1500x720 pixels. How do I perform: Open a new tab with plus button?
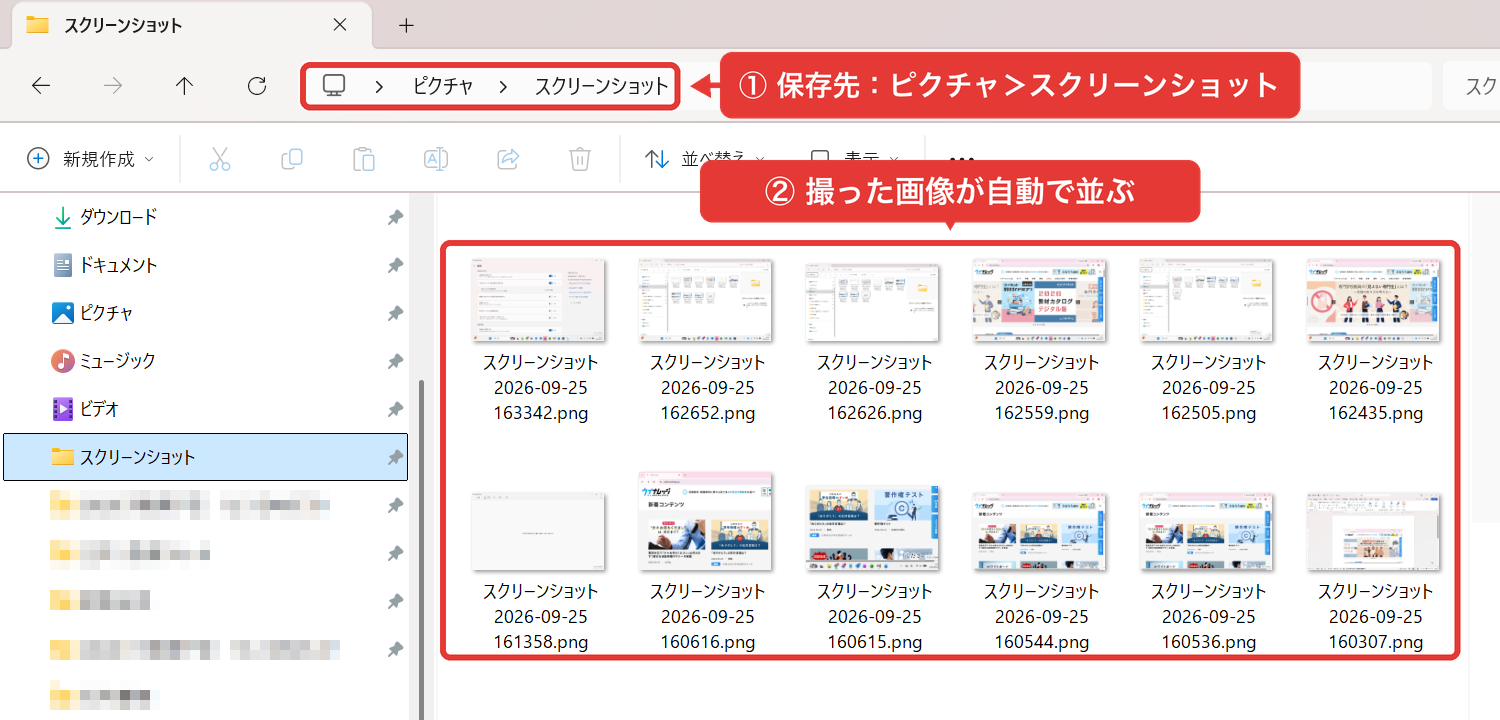(406, 26)
